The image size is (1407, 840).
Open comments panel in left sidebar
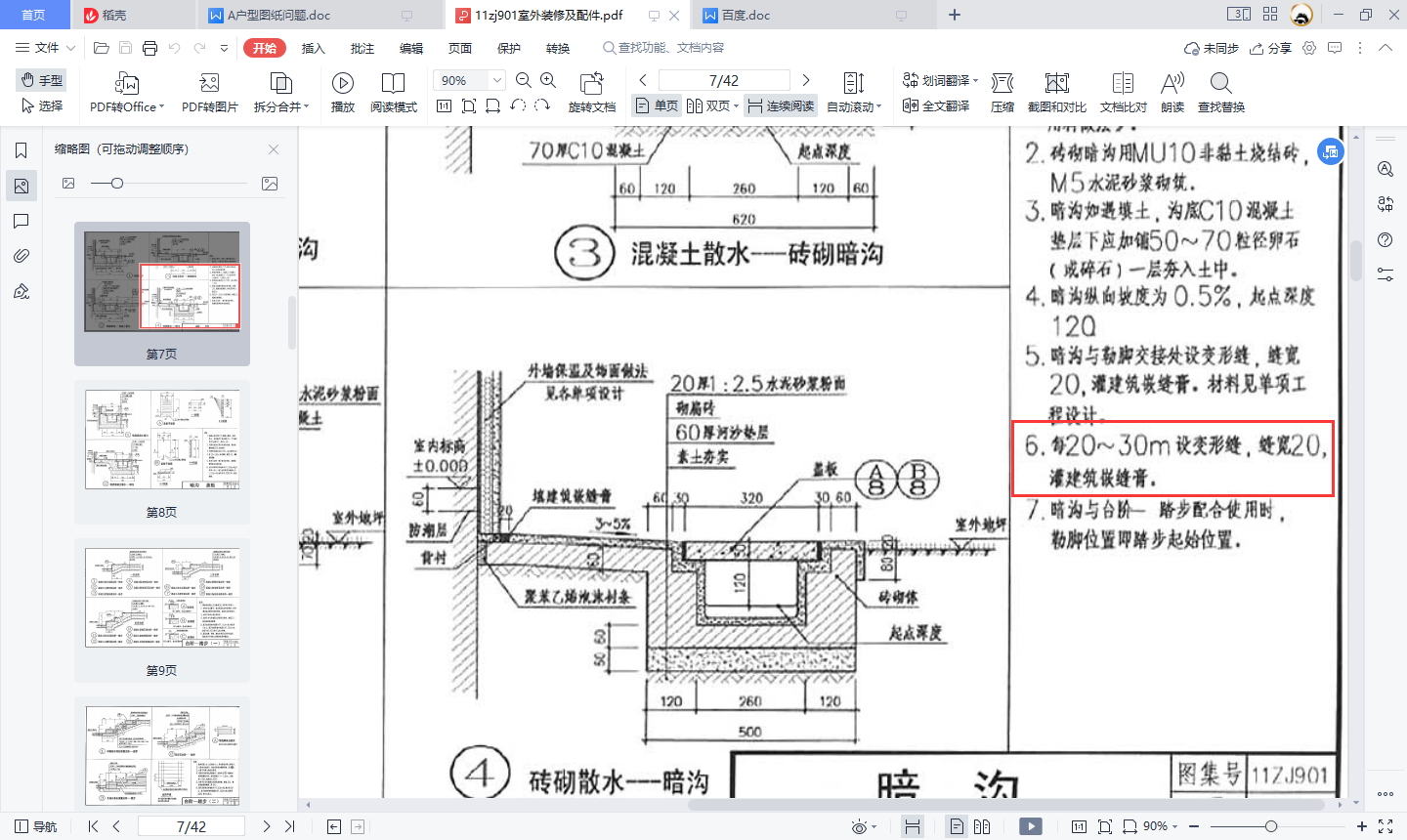(21, 221)
